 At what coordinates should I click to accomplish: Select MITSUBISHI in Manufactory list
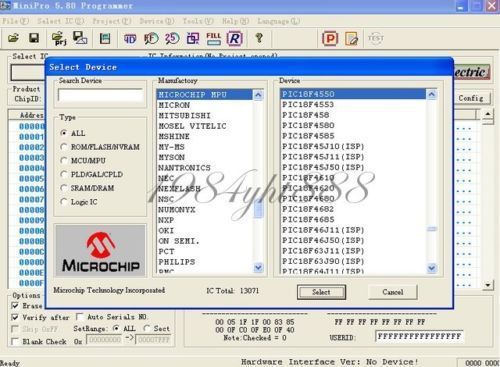(205, 116)
